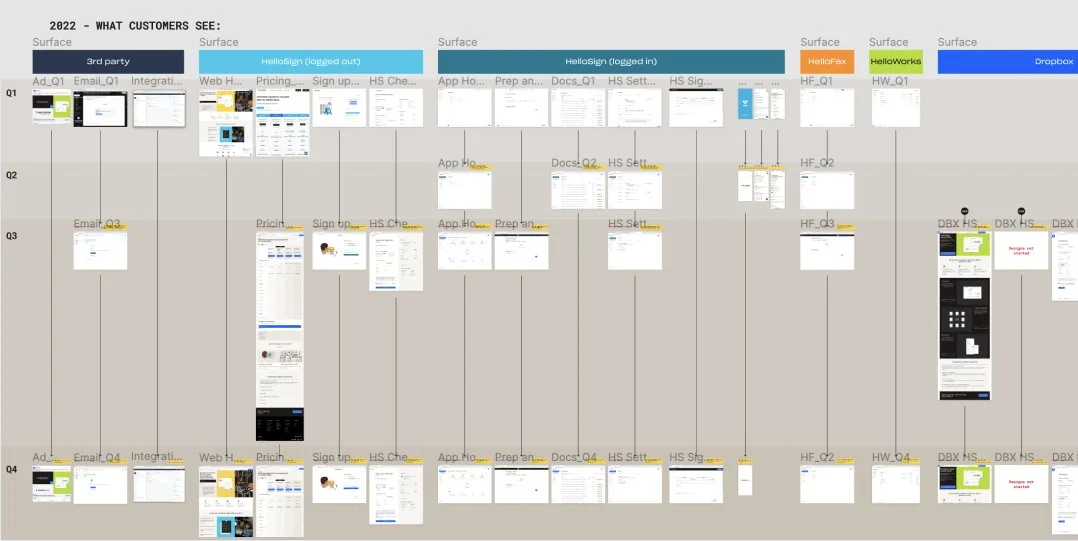Viewport: 1078px width, 541px height.
Task: Open the Q4 App Ho... frame thumbnail
Action: [x=465, y=485]
